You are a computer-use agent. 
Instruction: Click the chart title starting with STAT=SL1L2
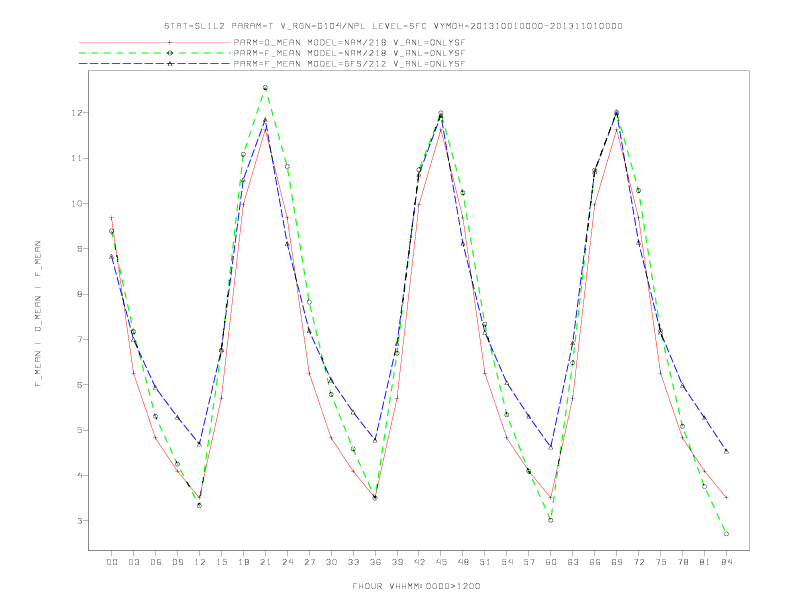[393, 26]
